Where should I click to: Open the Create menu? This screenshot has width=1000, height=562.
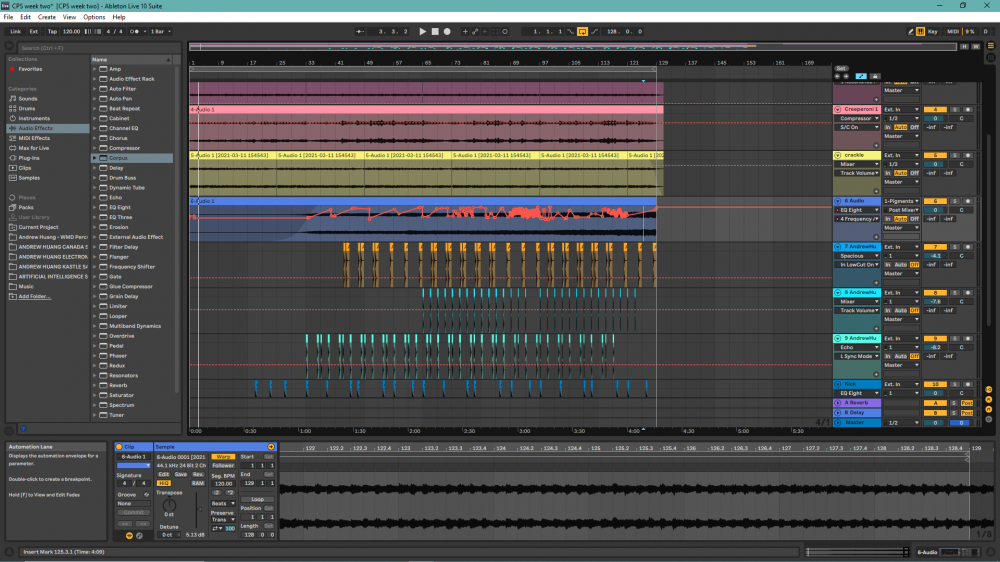[46, 17]
